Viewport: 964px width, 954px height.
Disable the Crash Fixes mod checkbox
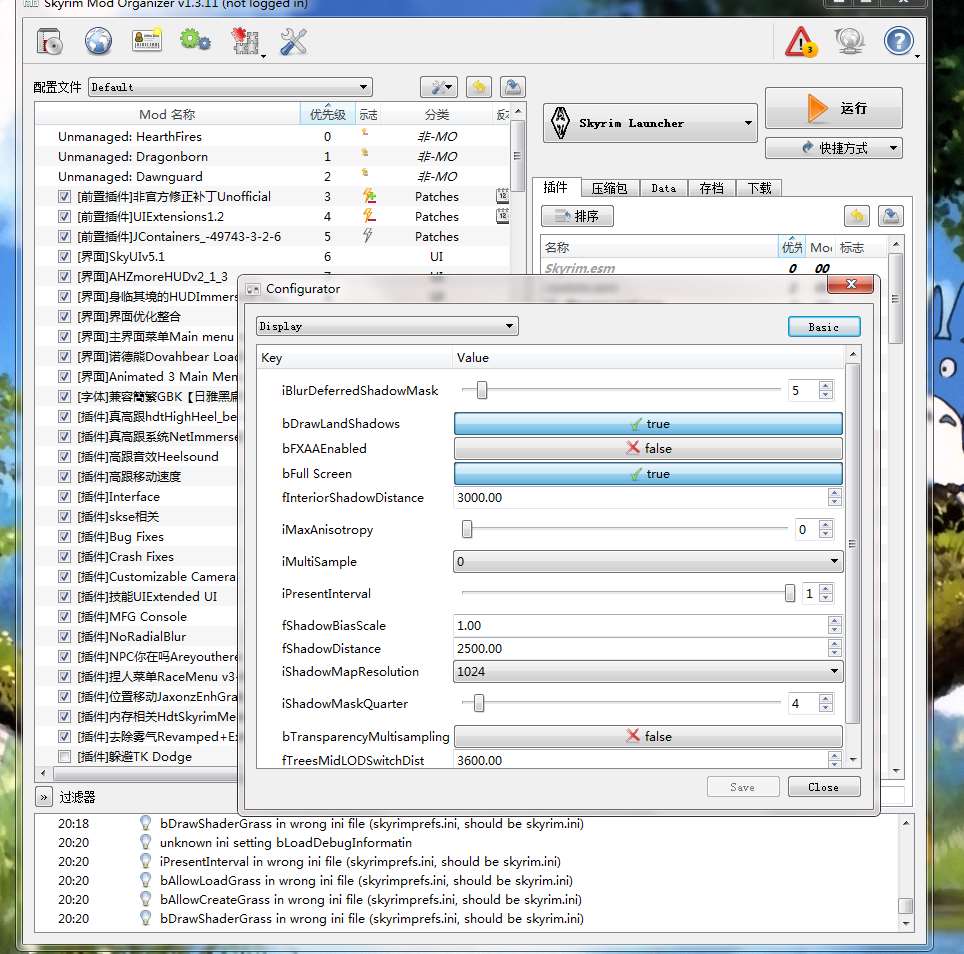pyautogui.click(x=64, y=557)
